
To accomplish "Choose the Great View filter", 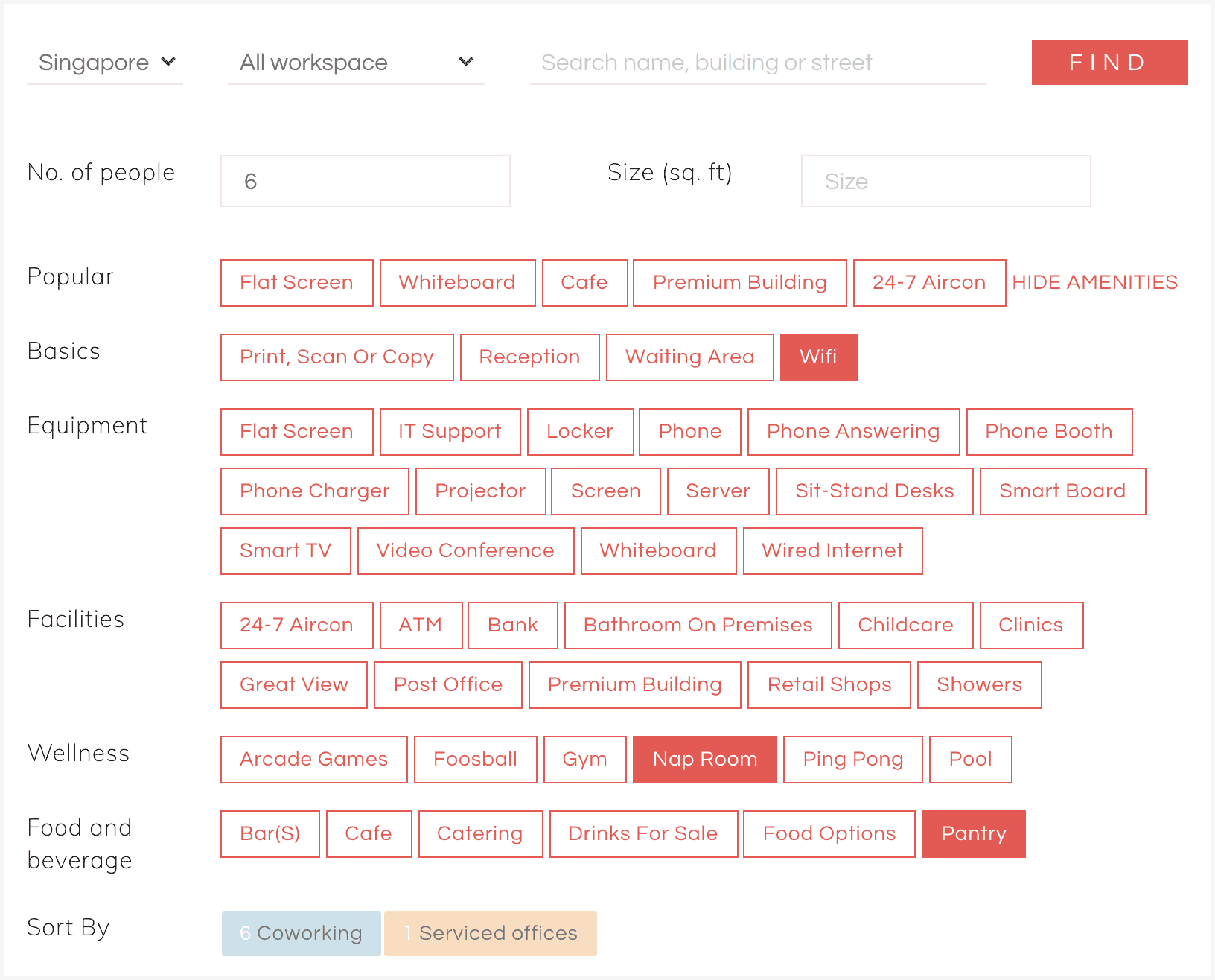I will 294,685.
